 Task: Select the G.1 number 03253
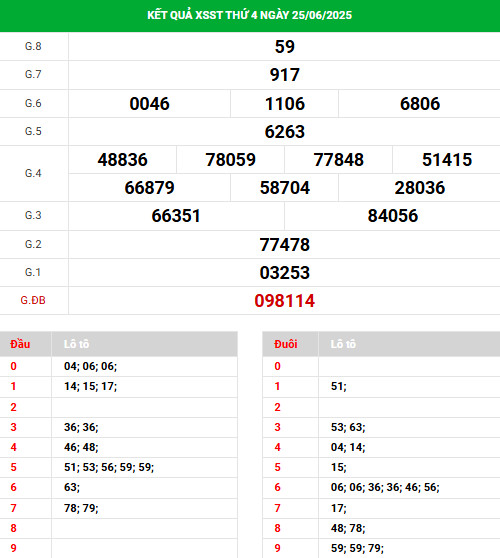coord(285,273)
